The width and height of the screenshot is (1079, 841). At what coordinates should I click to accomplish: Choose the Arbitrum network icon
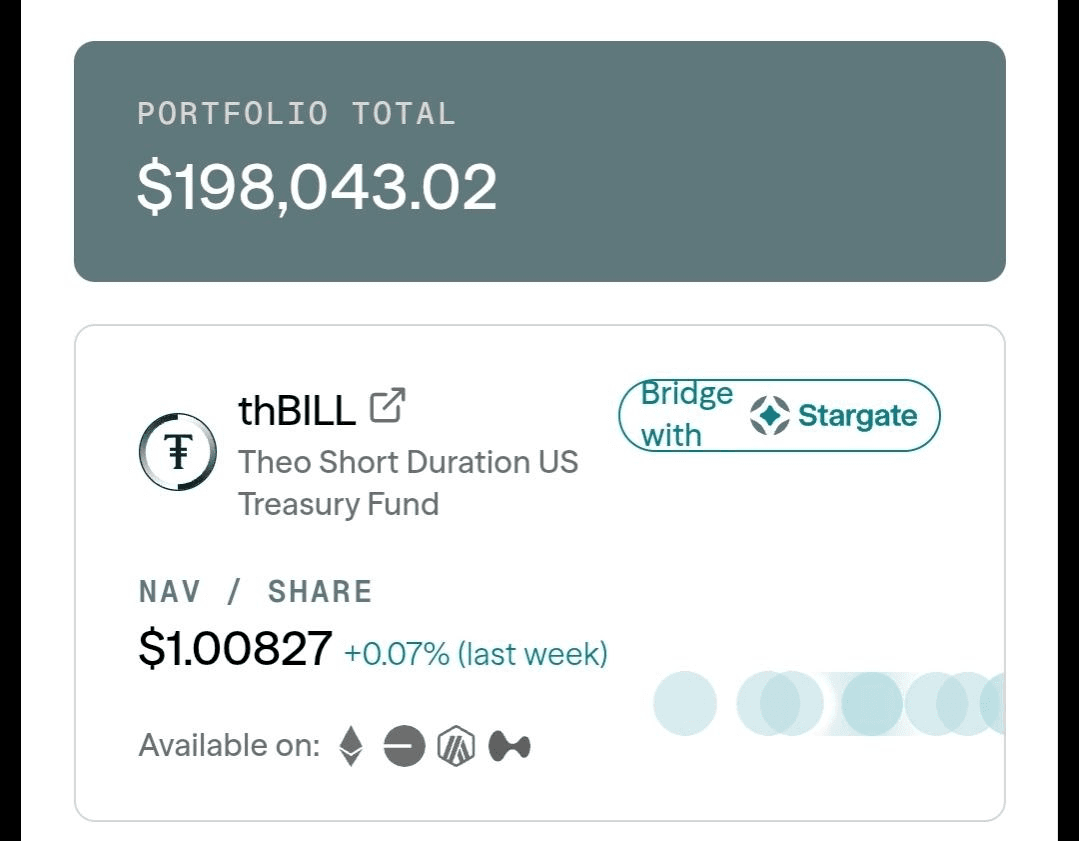[x=457, y=746]
